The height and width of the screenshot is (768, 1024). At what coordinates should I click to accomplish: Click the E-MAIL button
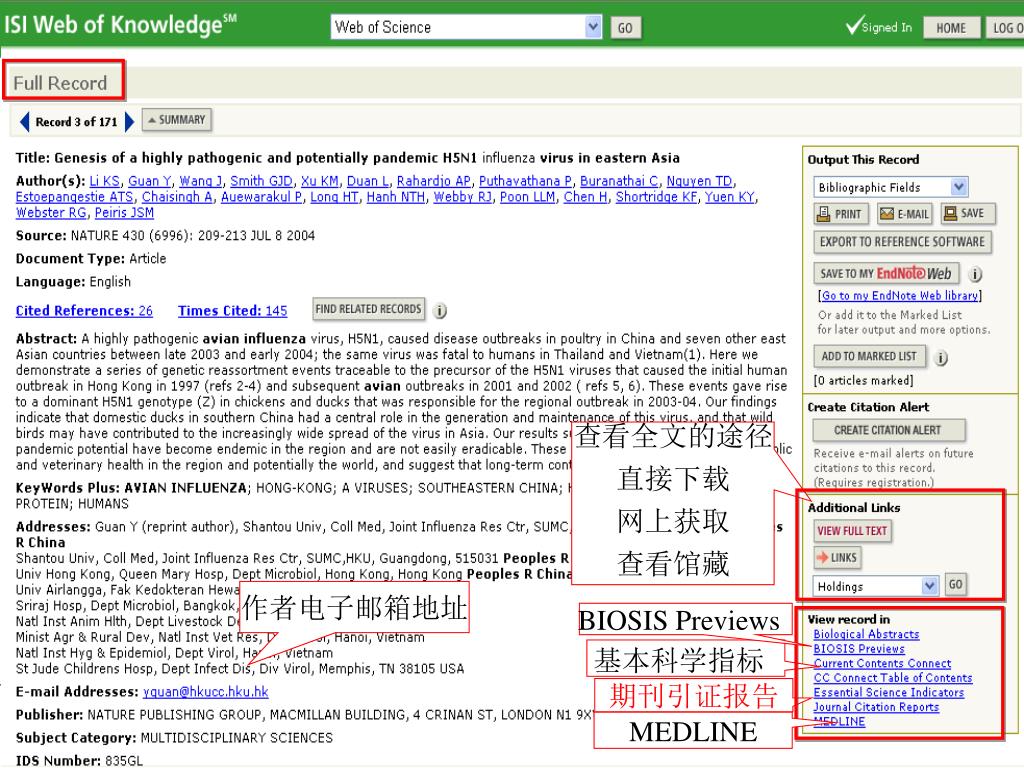(904, 214)
